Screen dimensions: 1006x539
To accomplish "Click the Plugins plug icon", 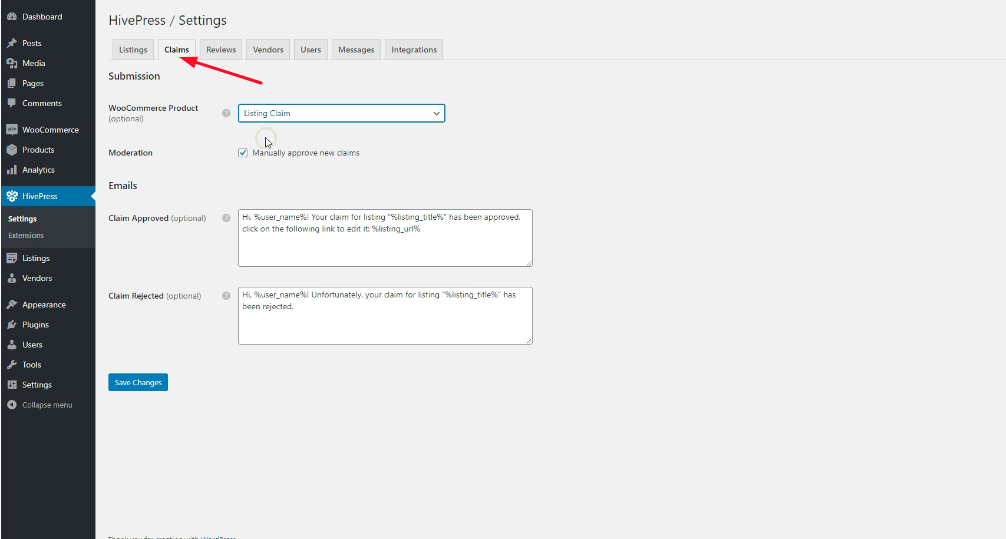I will point(12,325).
